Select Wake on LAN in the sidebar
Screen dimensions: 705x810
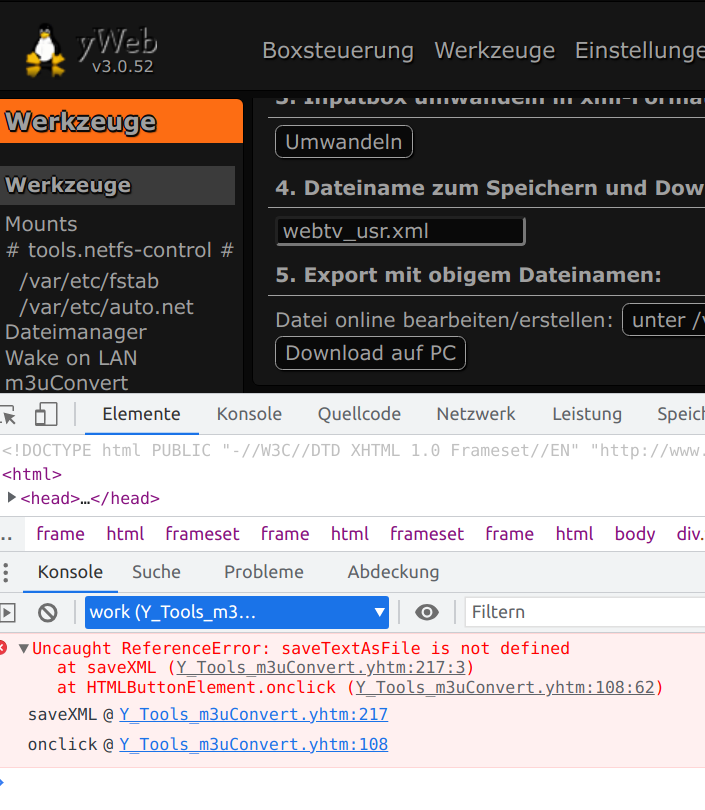tap(71, 357)
